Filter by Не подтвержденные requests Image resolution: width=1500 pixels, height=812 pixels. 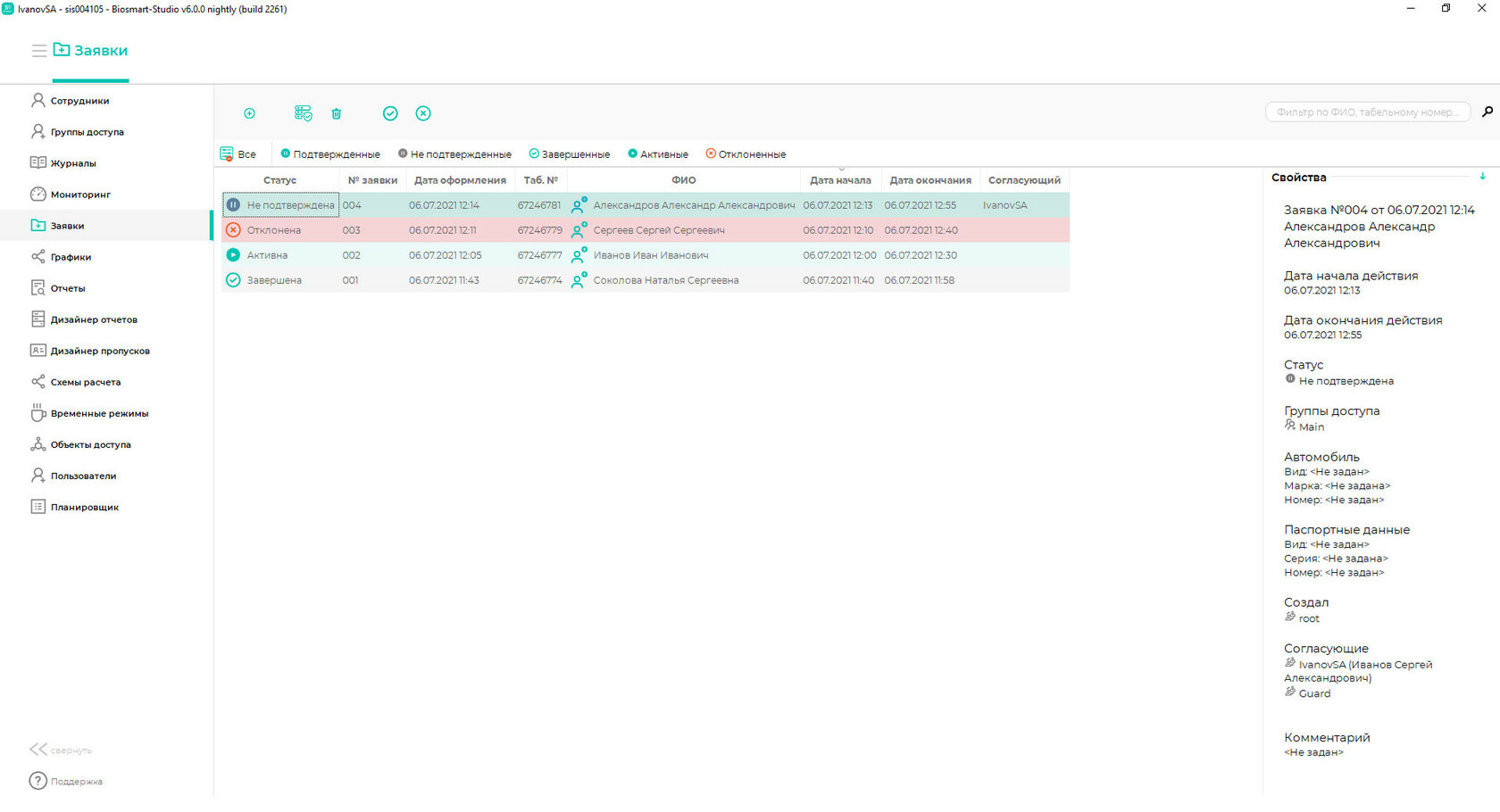point(455,153)
